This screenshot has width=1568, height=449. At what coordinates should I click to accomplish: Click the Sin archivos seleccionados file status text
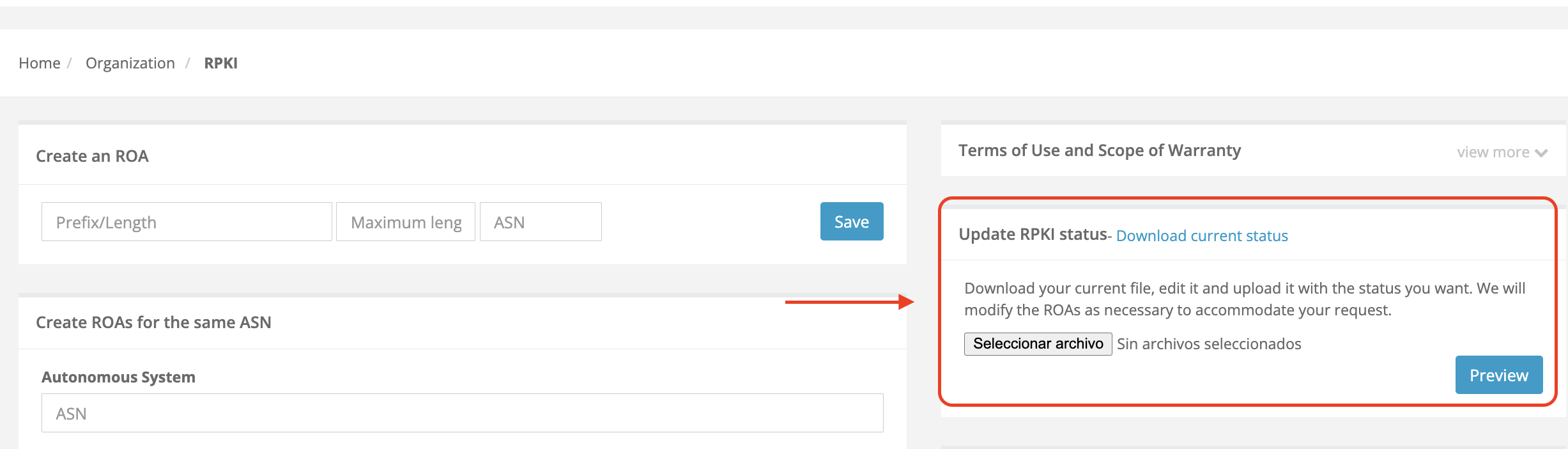(1208, 344)
